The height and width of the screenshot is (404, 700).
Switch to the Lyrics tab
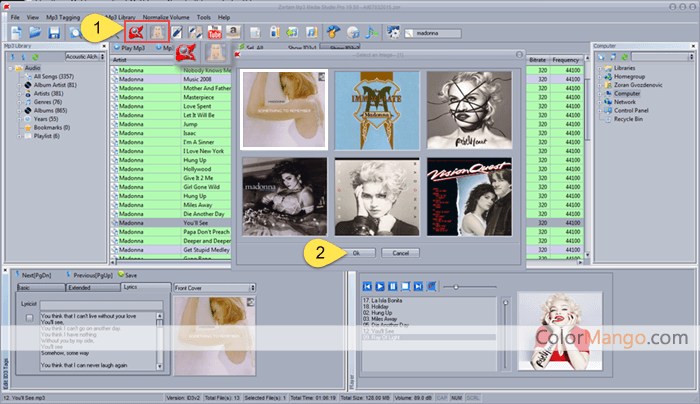[x=146, y=287]
